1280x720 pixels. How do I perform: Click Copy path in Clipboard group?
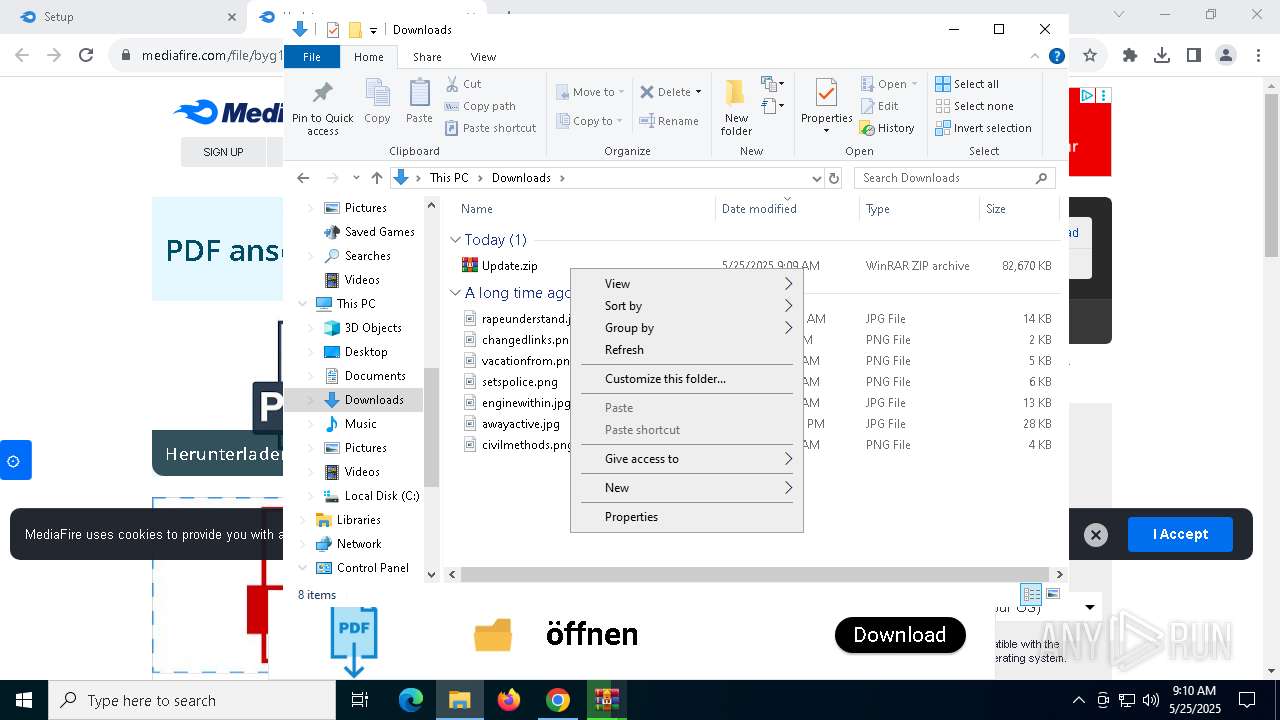(480, 106)
